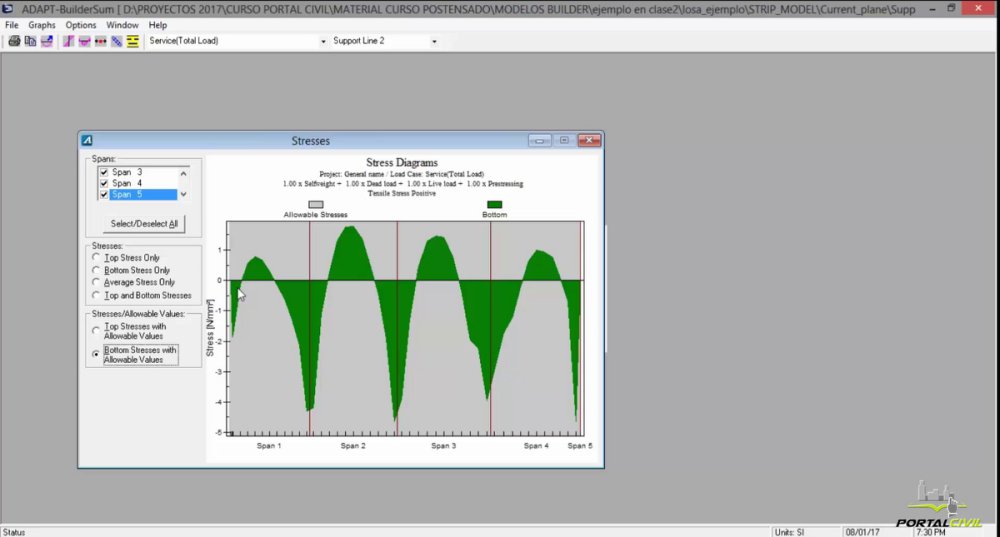Click the Span 2 axis label
This screenshot has width=1000, height=537.
(353, 446)
